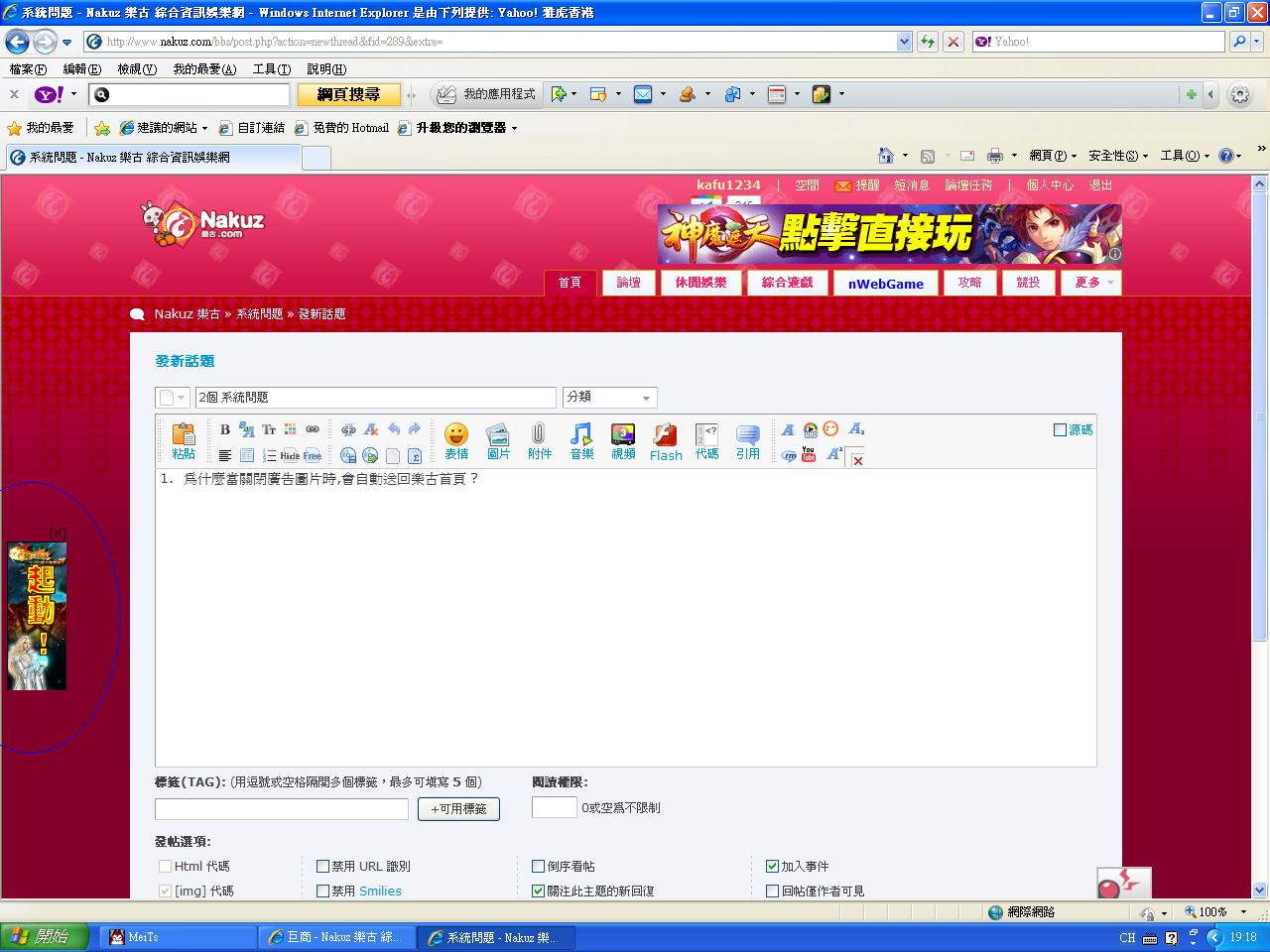Viewport: 1270px width, 952px height.
Task: Insert video with 視頻 icon
Action: 623,441
